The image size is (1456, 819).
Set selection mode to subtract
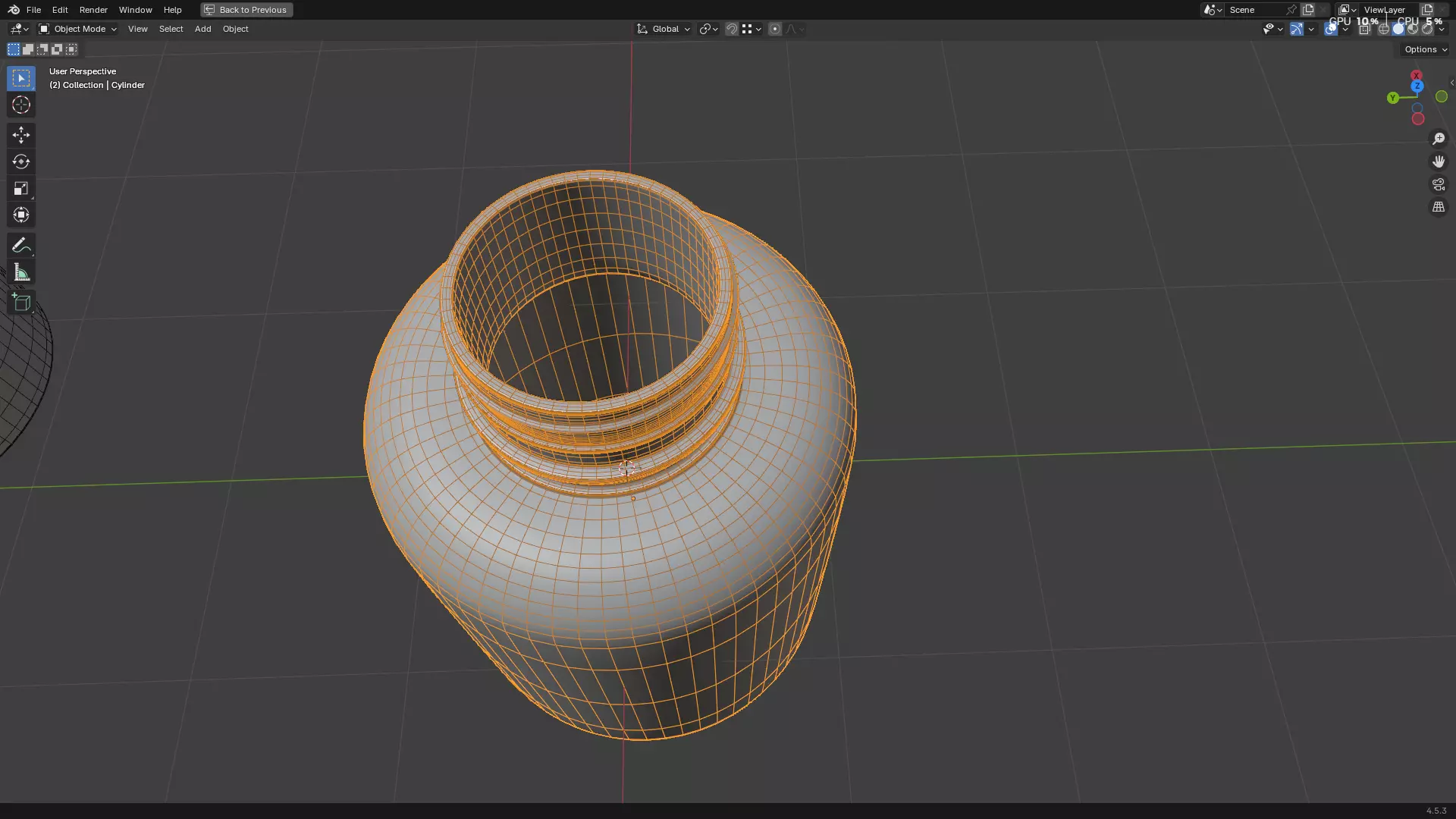[x=42, y=49]
